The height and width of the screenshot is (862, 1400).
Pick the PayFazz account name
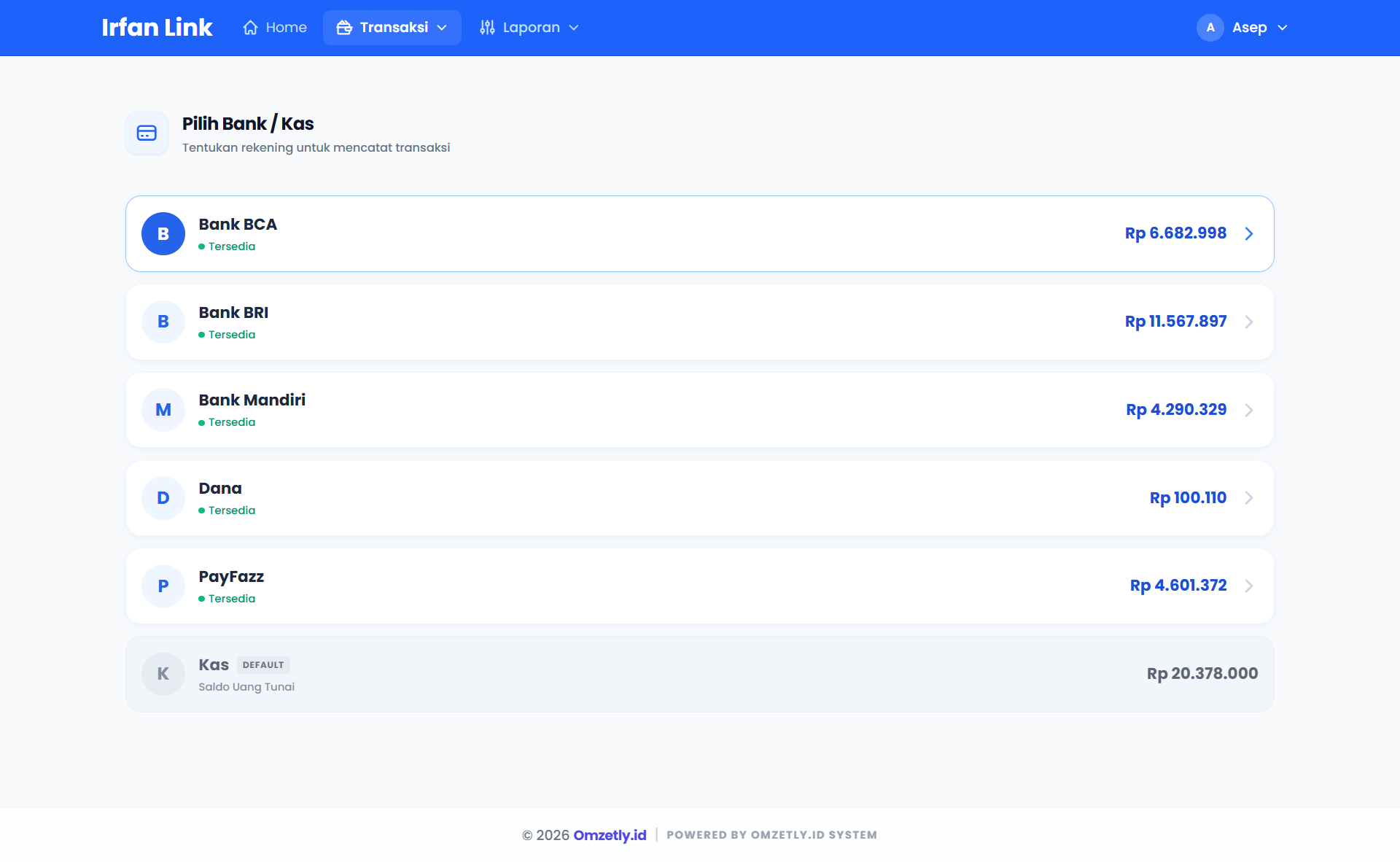coord(231,577)
